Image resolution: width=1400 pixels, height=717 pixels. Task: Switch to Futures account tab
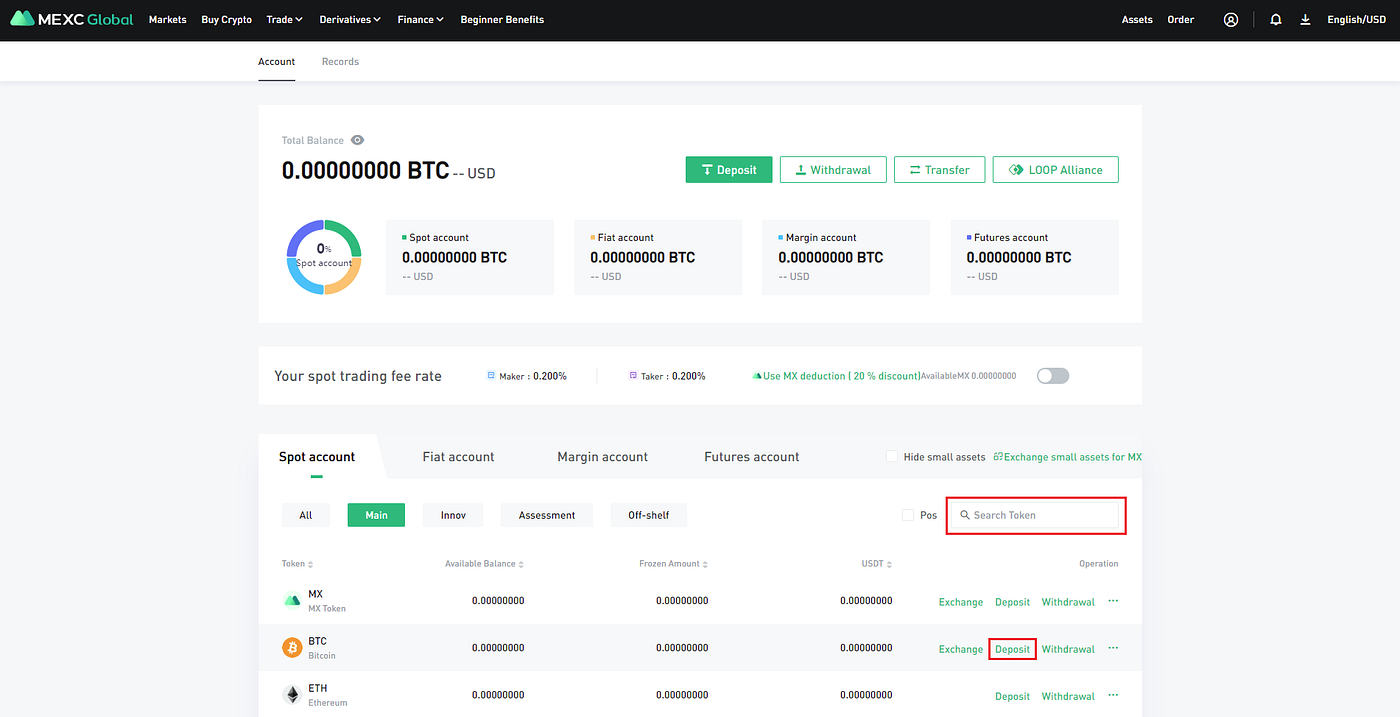pyautogui.click(x=752, y=457)
